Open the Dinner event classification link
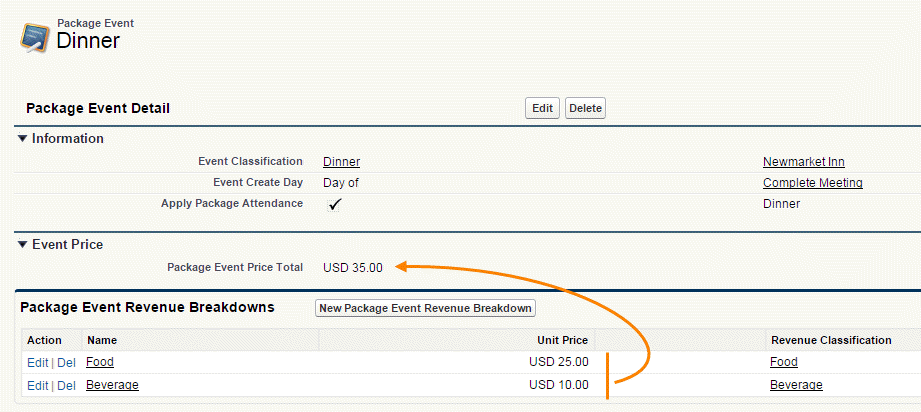The width and height of the screenshot is (921, 412). (341, 162)
